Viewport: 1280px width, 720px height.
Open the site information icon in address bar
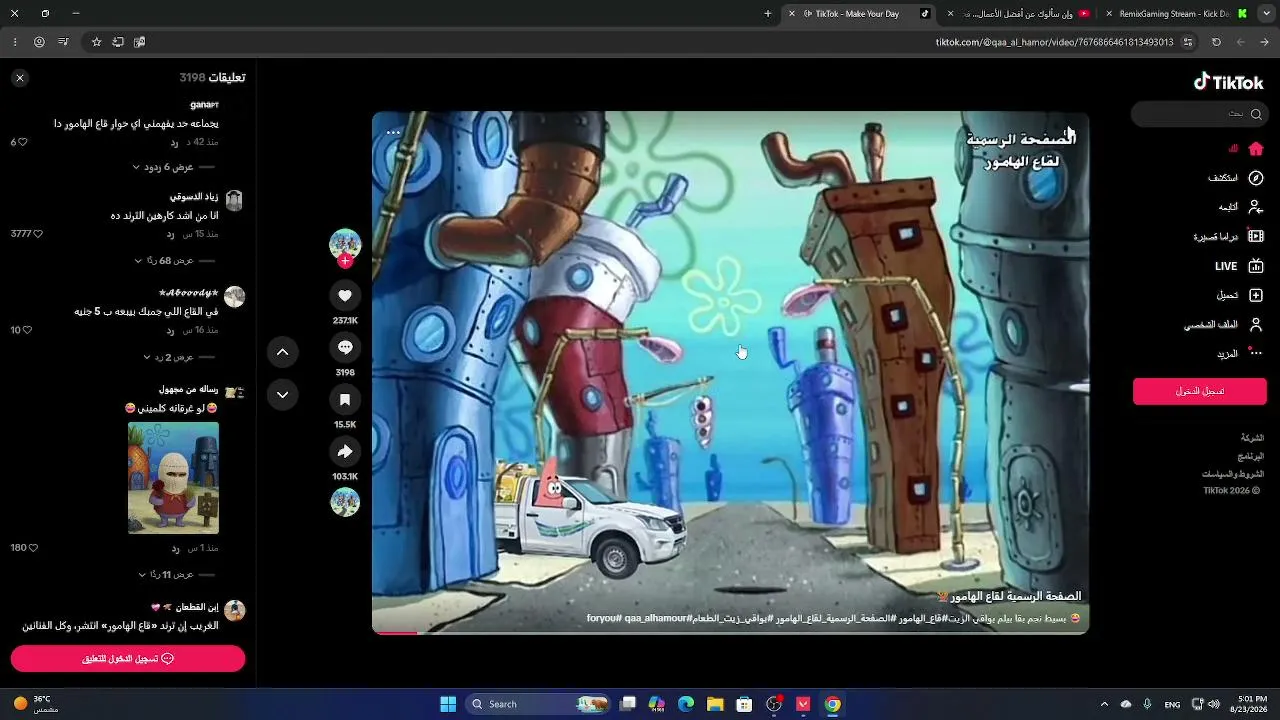[x=1188, y=42]
